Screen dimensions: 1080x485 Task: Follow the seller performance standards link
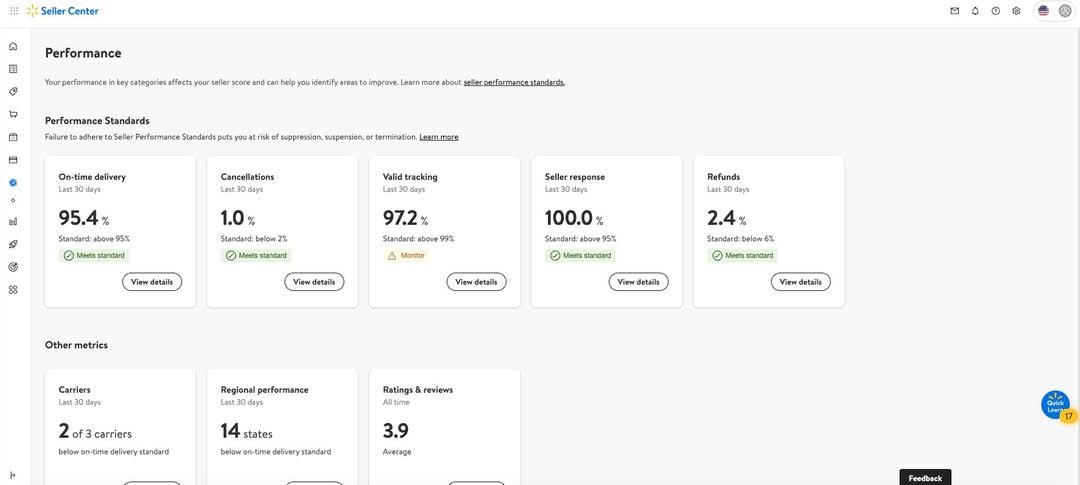pyautogui.click(x=514, y=82)
